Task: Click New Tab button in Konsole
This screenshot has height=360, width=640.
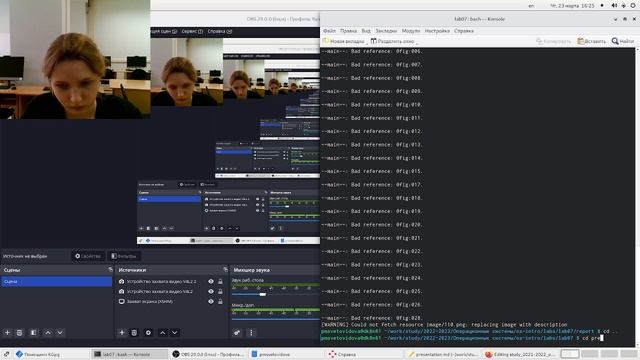Action: click(x=344, y=41)
